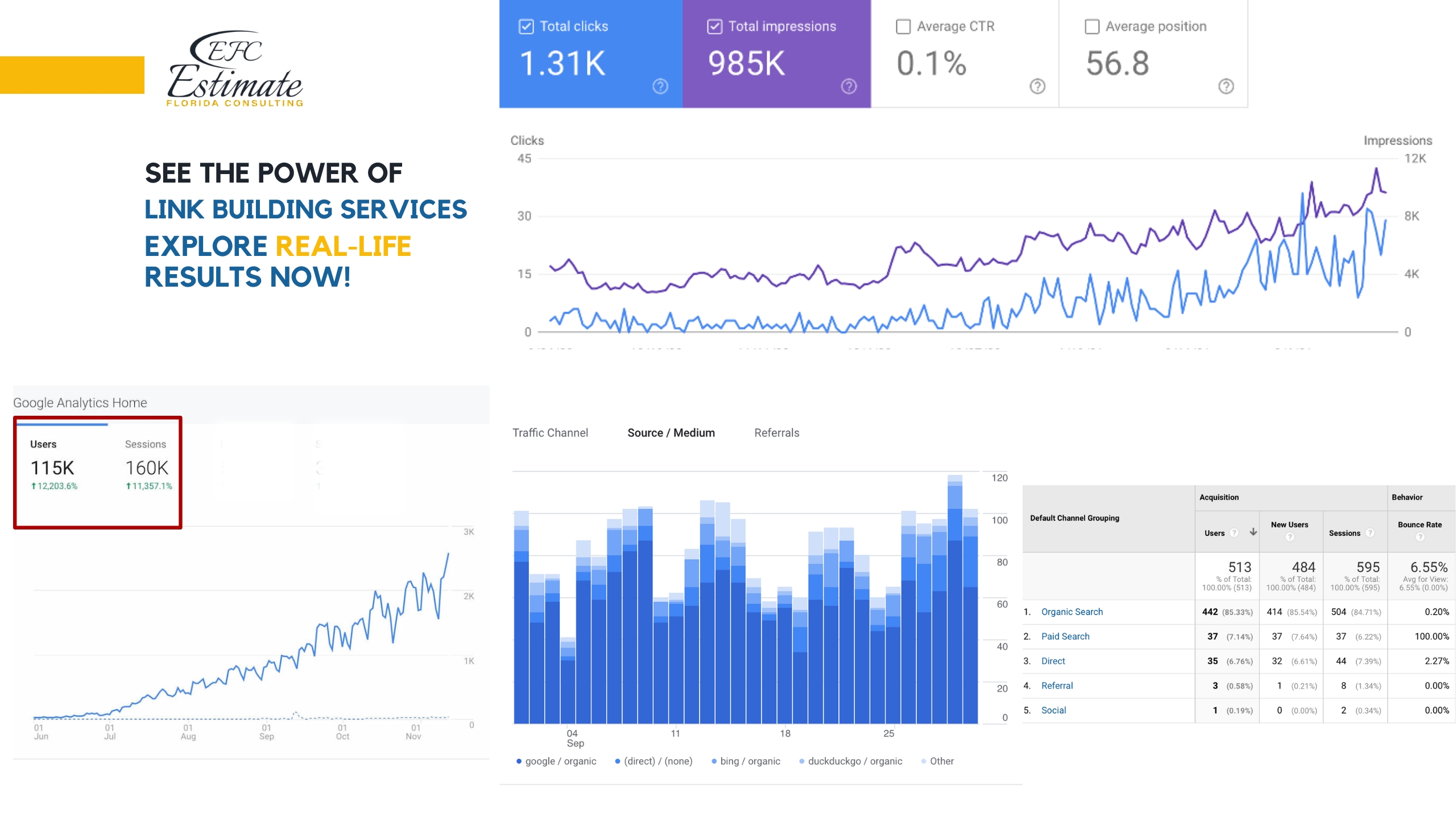Open help icon on Average CTR card

(1037, 86)
